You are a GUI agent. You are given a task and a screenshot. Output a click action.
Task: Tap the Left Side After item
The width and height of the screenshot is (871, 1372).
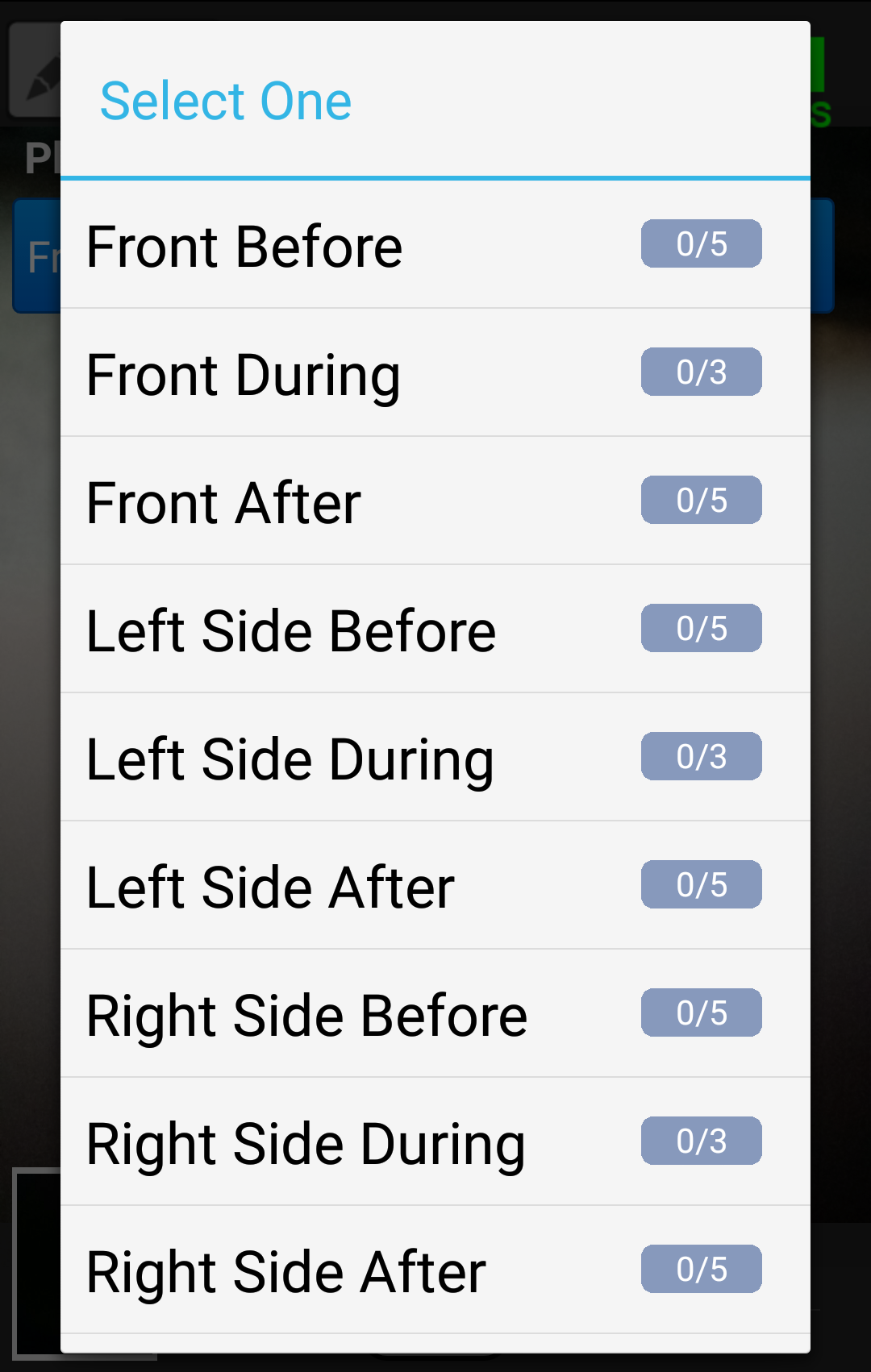(x=271, y=888)
